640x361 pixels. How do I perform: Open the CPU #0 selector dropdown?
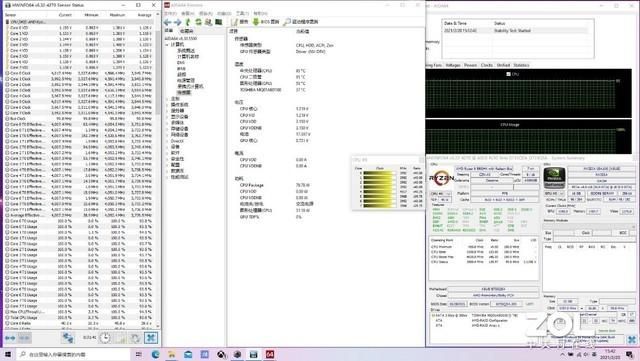coord(440,194)
